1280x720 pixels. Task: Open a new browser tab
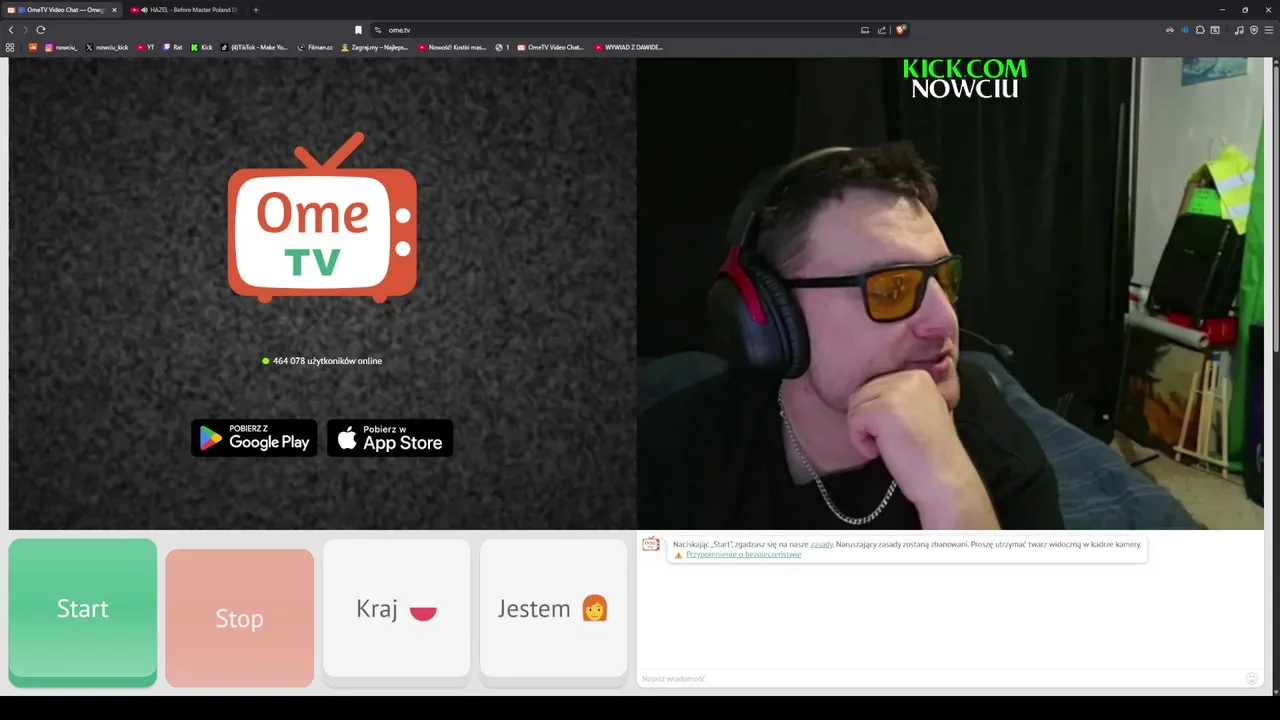pyautogui.click(x=255, y=10)
